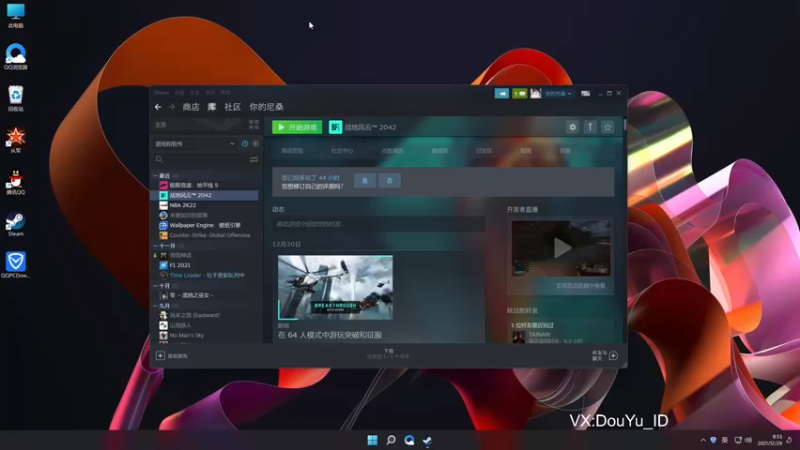The height and width of the screenshot is (450, 800).
Task: Open the QQ browser taskbar icon
Action: [x=409, y=440]
